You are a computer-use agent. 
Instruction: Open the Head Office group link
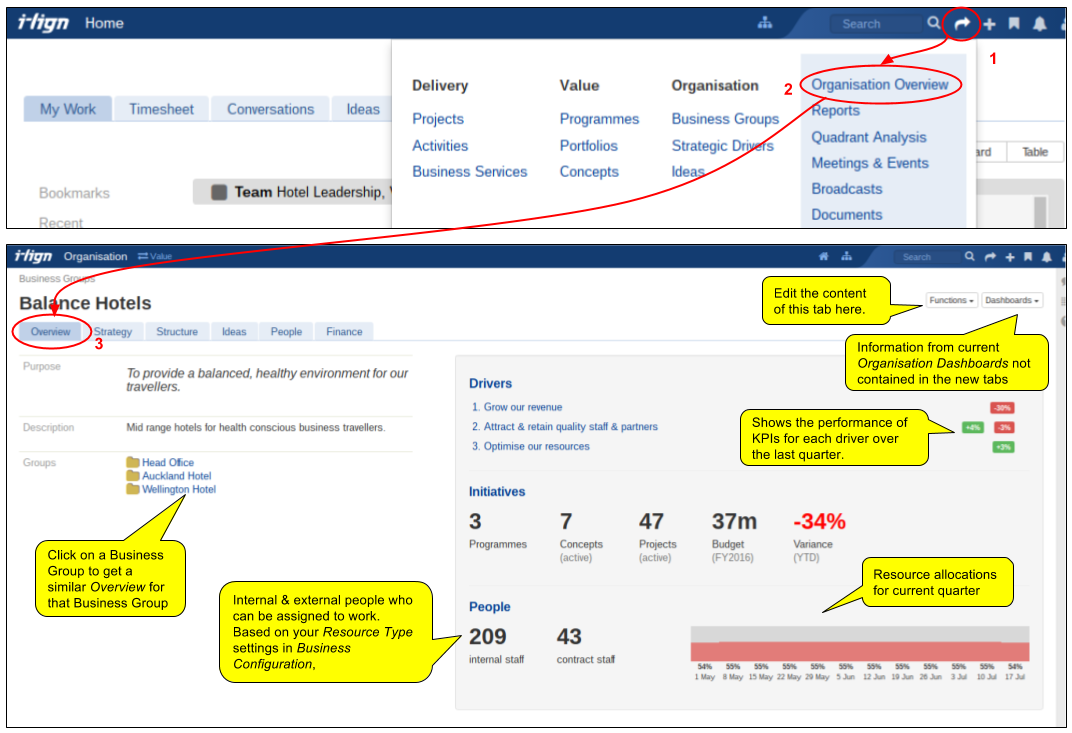pos(168,462)
